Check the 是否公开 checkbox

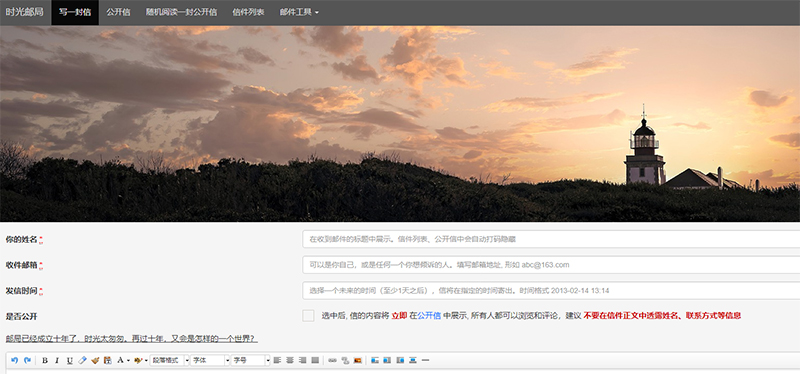pyautogui.click(x=308, y=316)
